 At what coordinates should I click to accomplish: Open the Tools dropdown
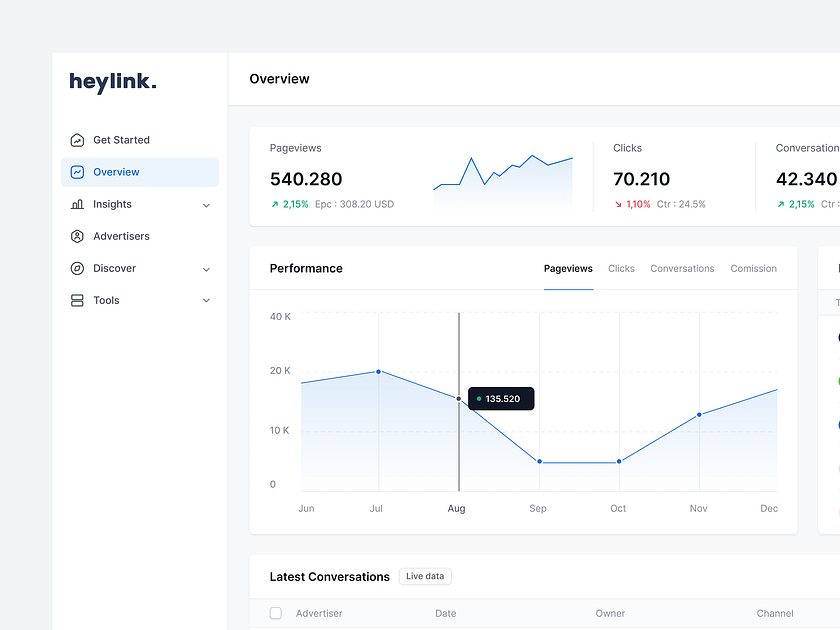206,300
